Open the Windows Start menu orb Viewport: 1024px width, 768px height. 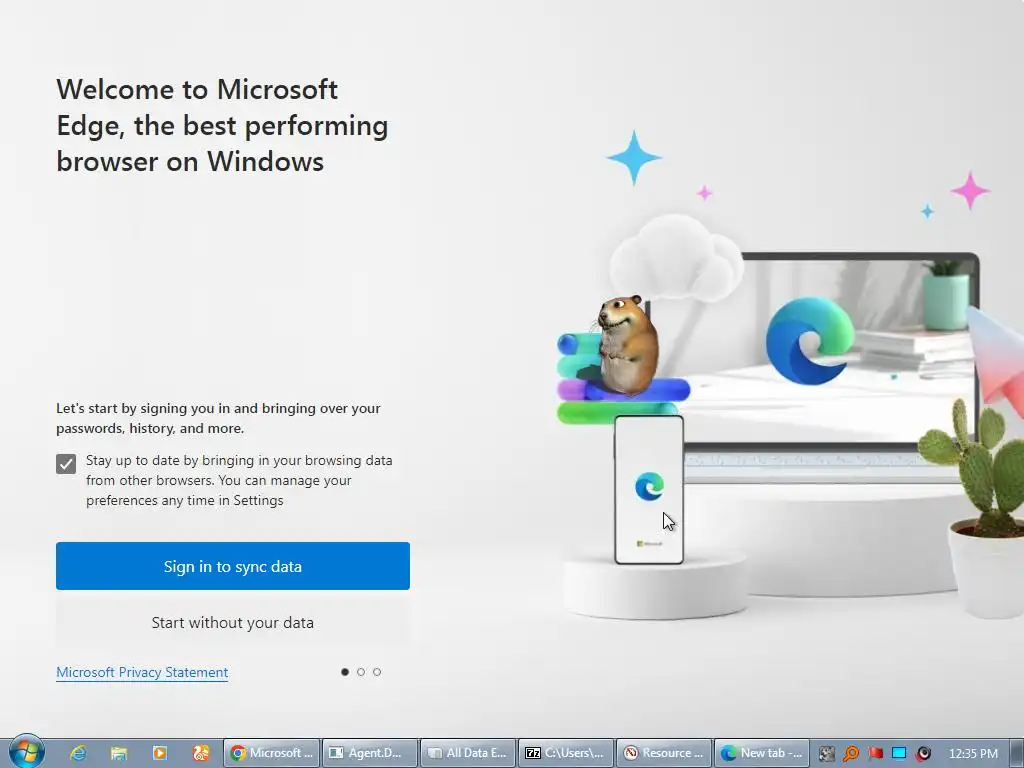27,752
